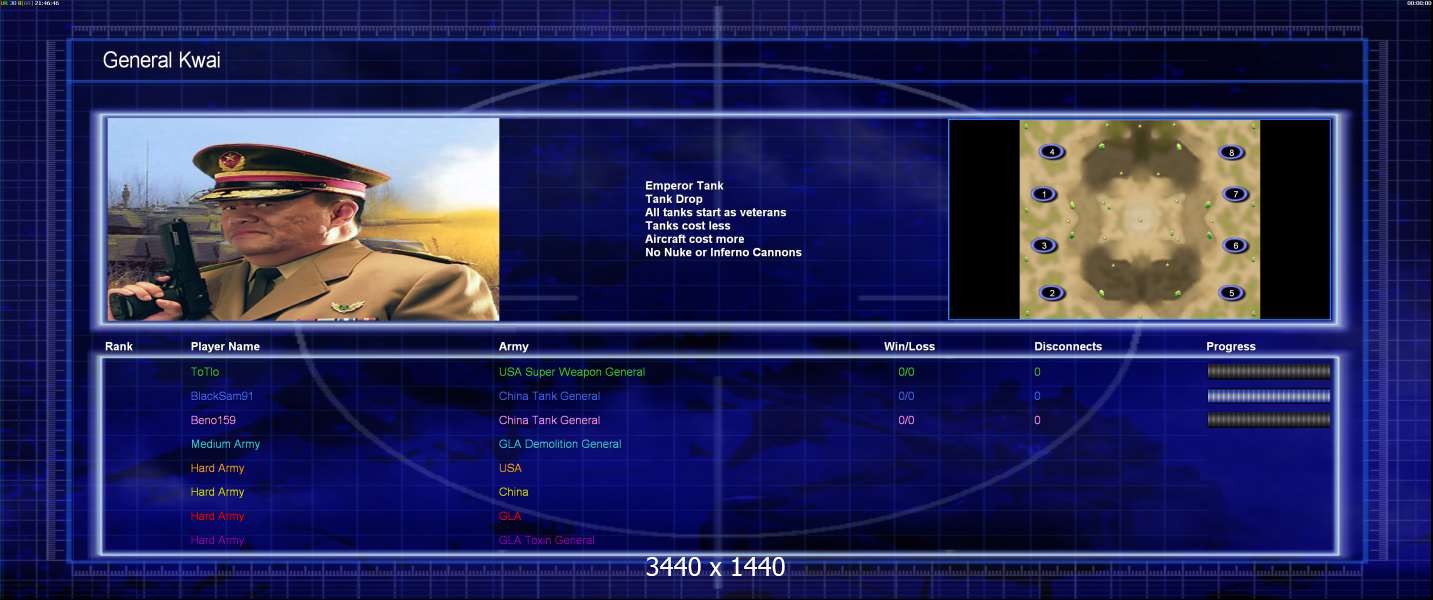Click Beno159's loading progress bar
The image size is (1433, 600).
click(x=1269, y=420)
